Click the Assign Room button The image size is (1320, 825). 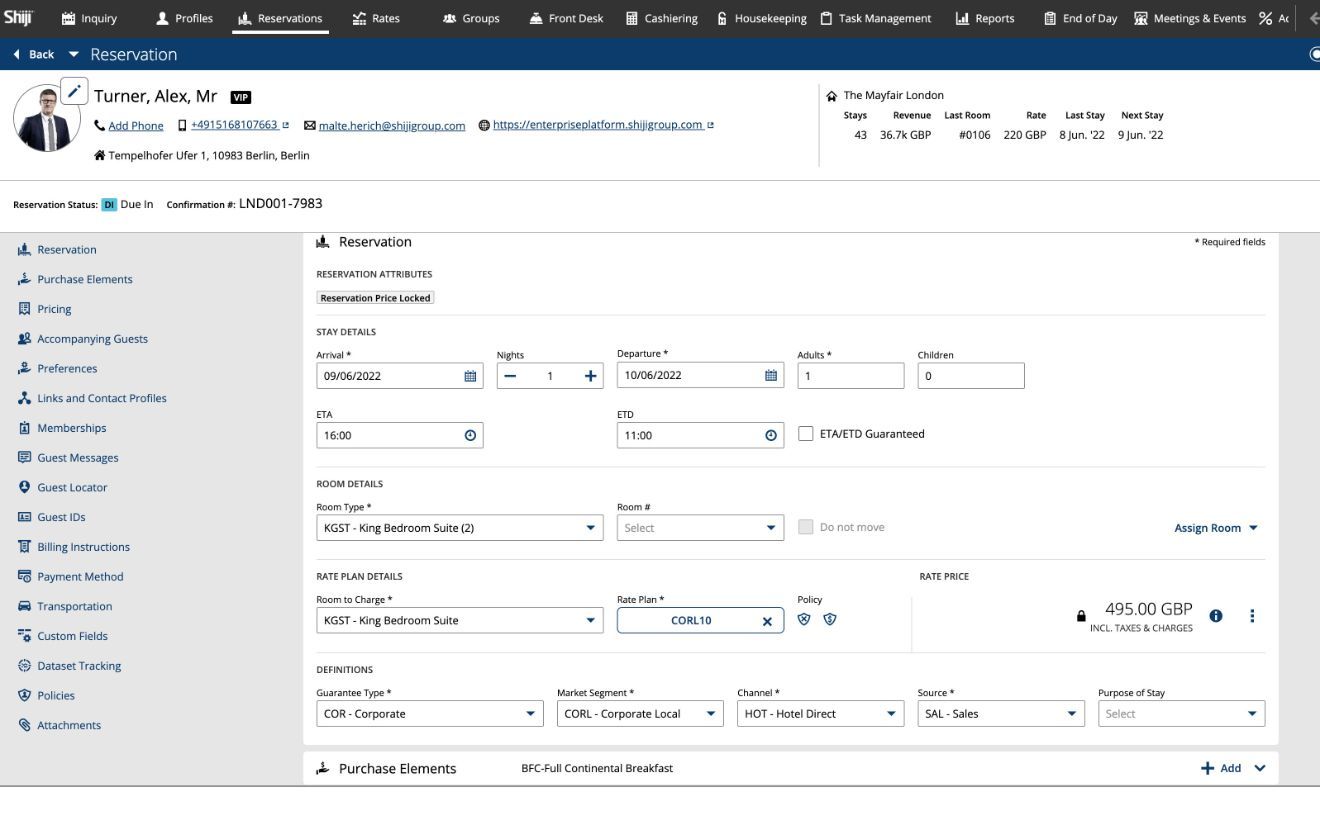tap(1215, 528)
